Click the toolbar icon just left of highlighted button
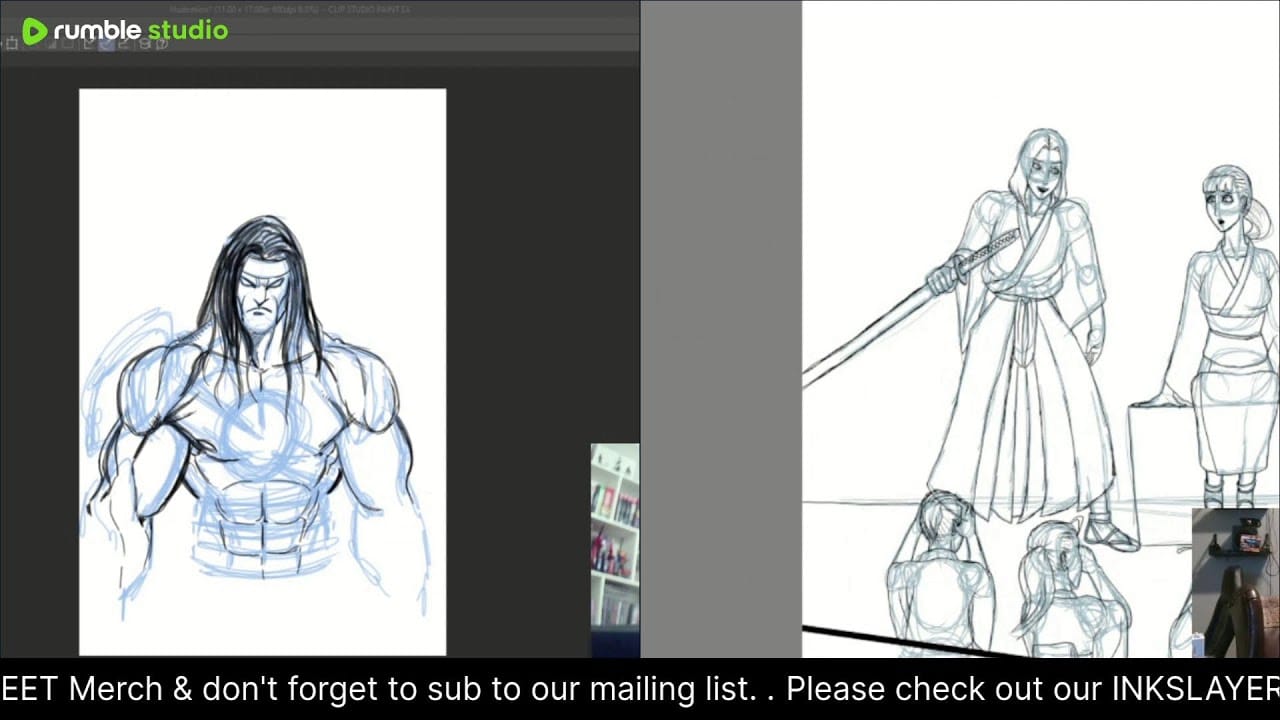1280x720 pixels. 89,44
